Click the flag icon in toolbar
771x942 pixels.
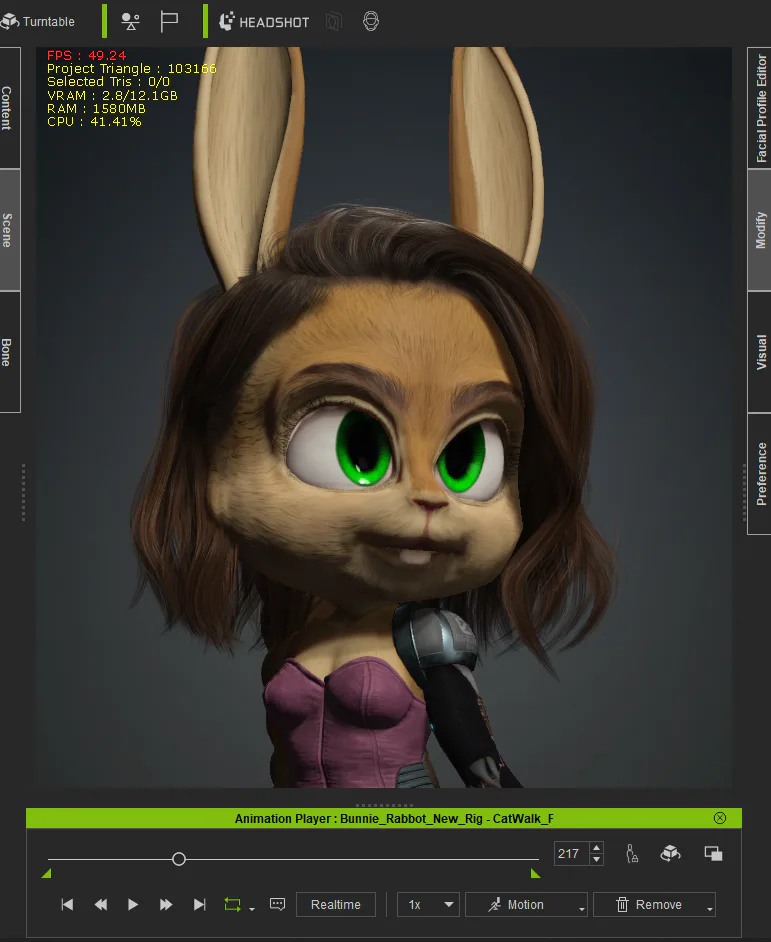[169, 22]
